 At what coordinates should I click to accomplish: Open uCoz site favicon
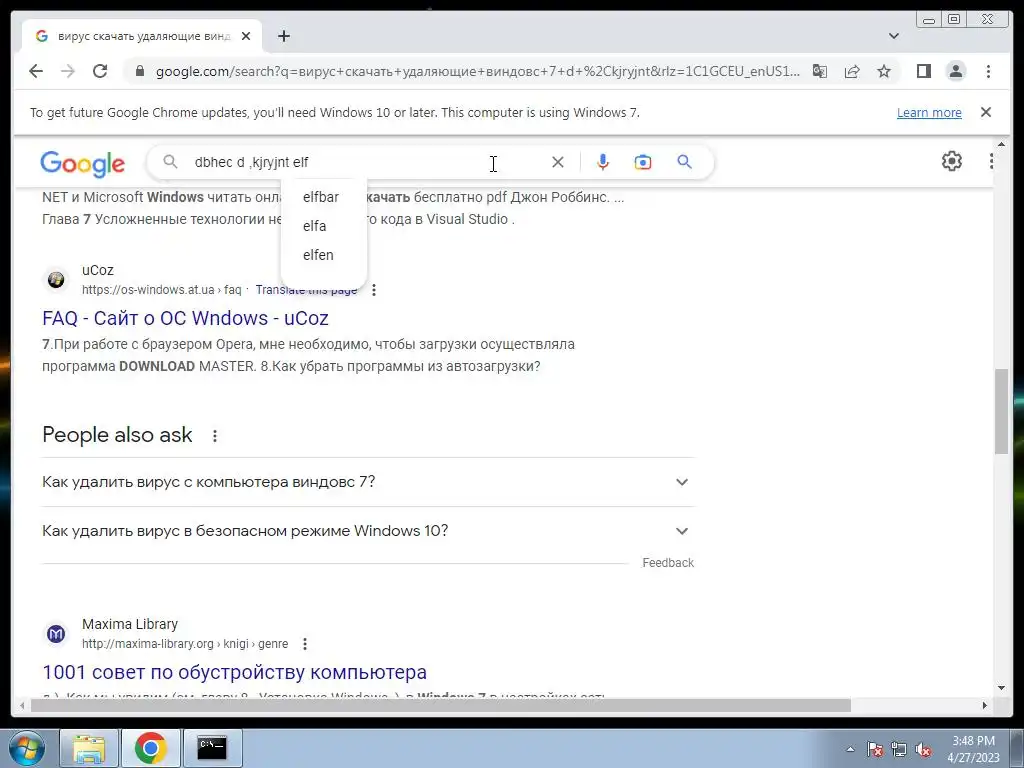tap(56, 280)
